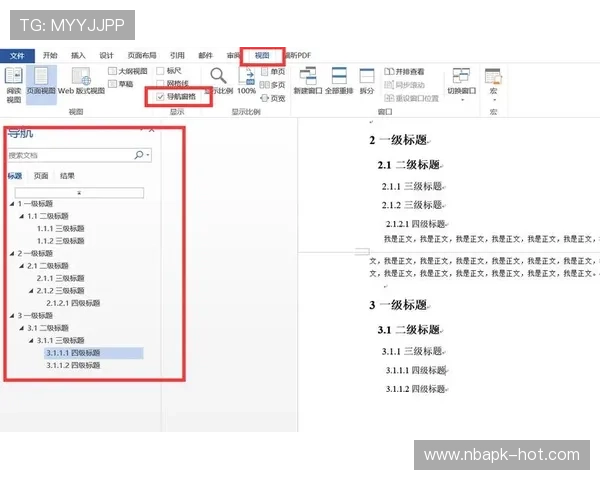Click document heading '3 一级标题'
Viewport: 600px width, 480px height.
(399, 305)
